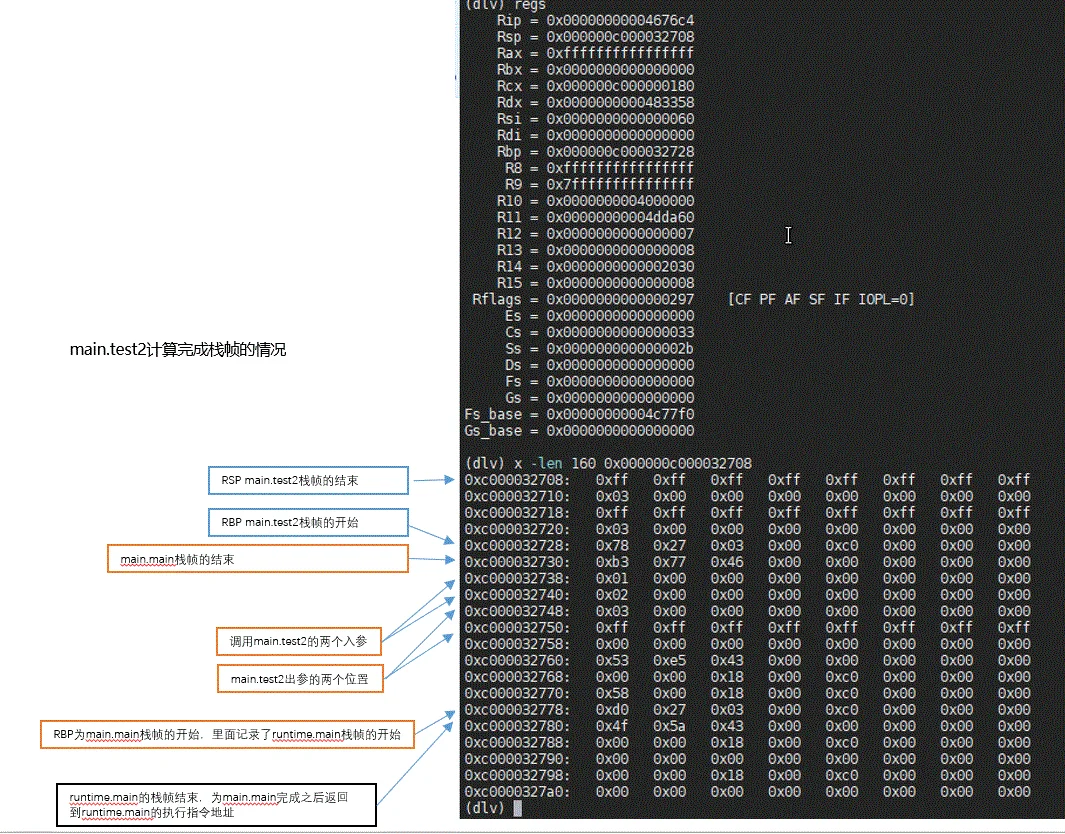Click memory address label 0xc000032718
The image size is (1065, 834).
point(517,513)
